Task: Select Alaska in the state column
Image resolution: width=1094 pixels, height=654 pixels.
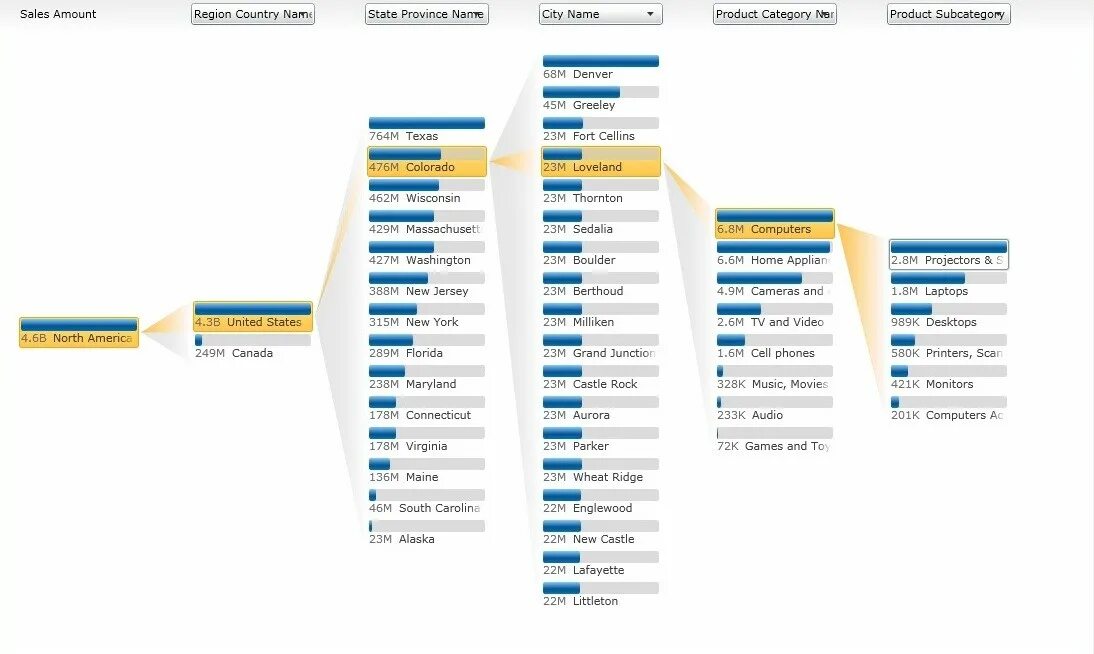Action: tap(426, 533)
